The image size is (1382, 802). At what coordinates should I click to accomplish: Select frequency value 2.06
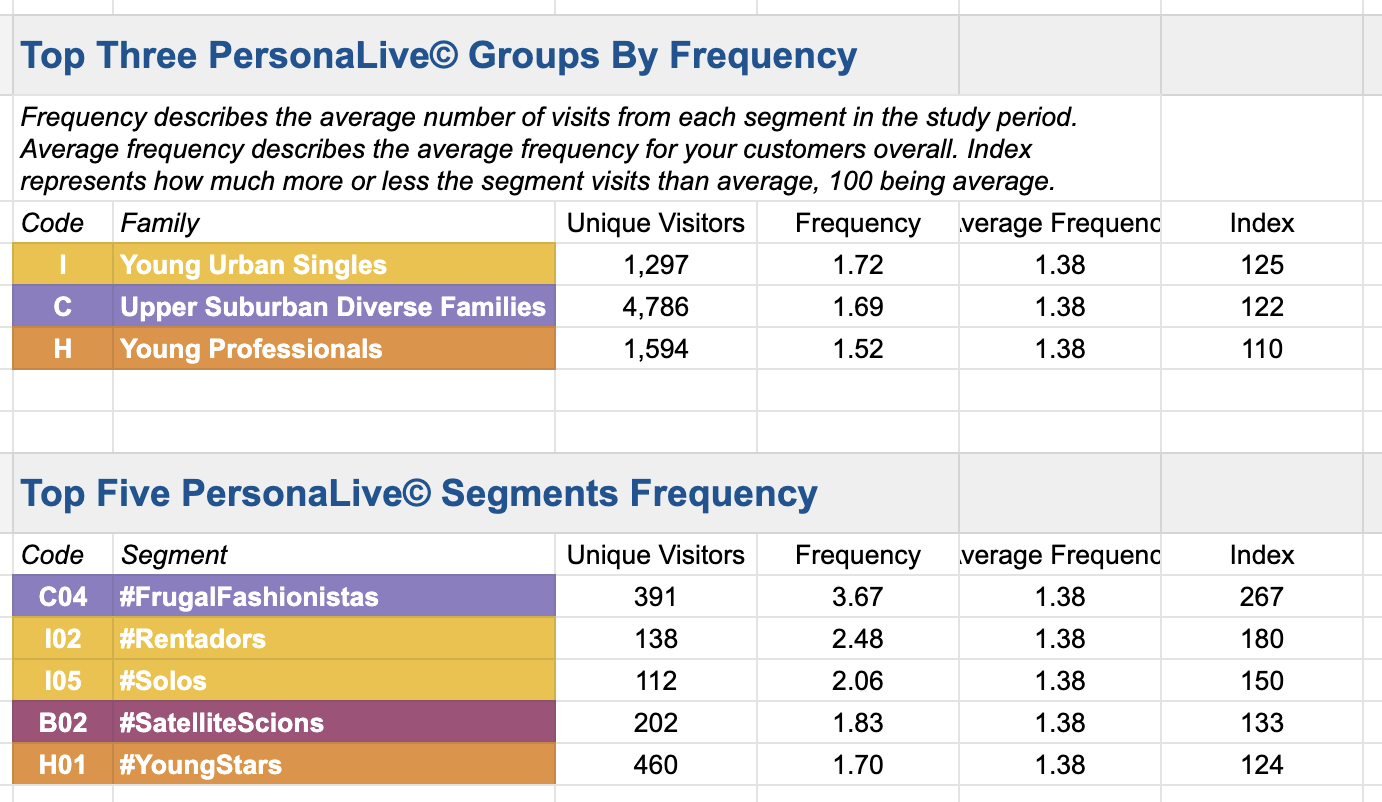pyautogui.click(x=858, y=681)
